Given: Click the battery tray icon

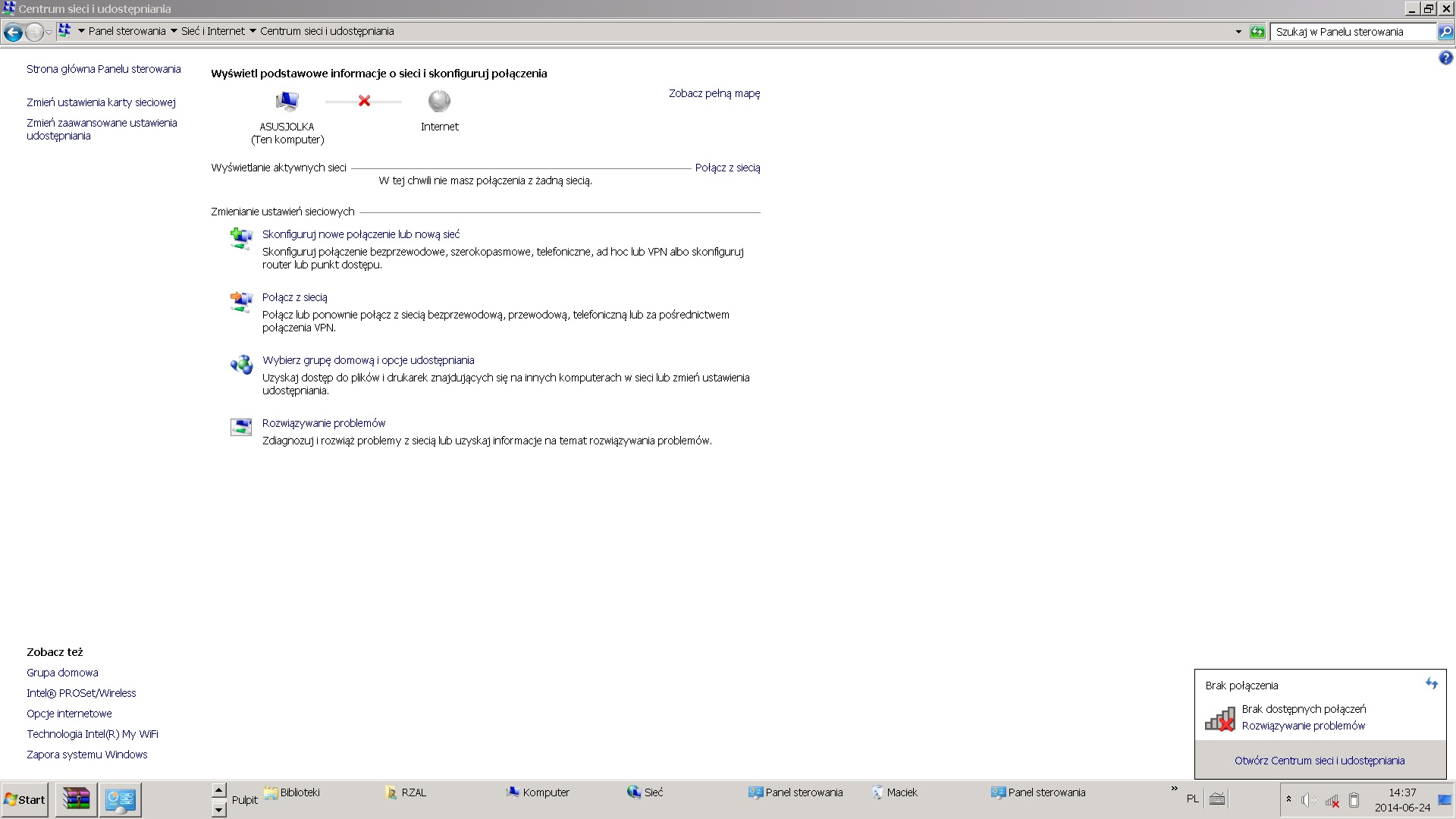Looking at the screenshot, I should tap(1354, 800).
